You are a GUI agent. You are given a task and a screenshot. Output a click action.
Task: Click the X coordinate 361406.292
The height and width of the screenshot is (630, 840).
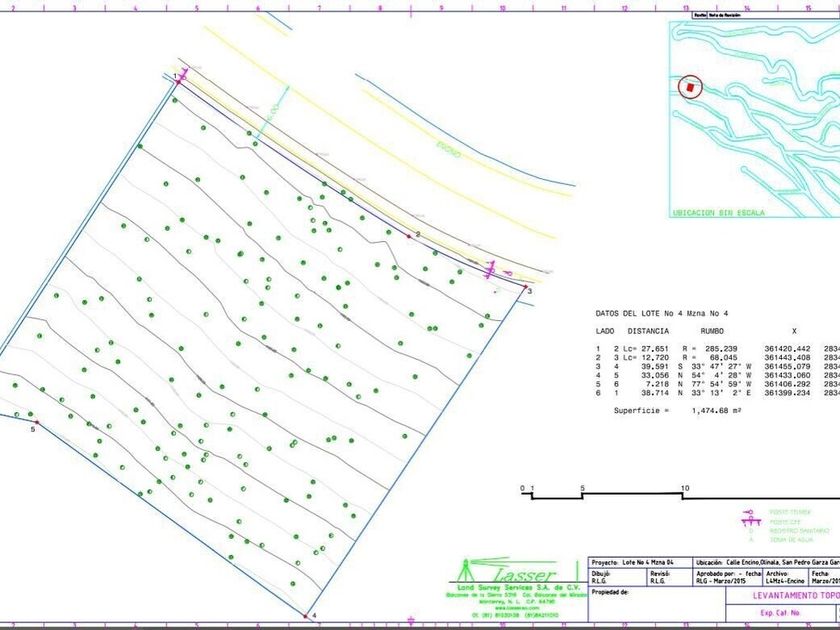(788, 384)
